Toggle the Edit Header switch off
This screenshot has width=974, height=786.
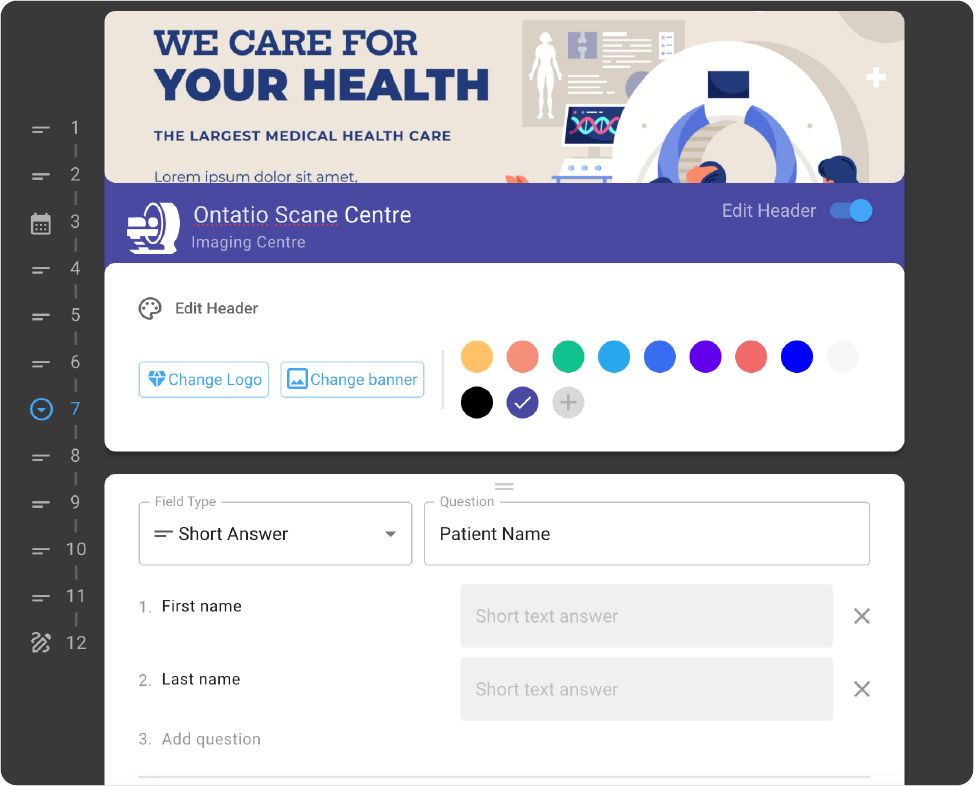coord(852,211)
